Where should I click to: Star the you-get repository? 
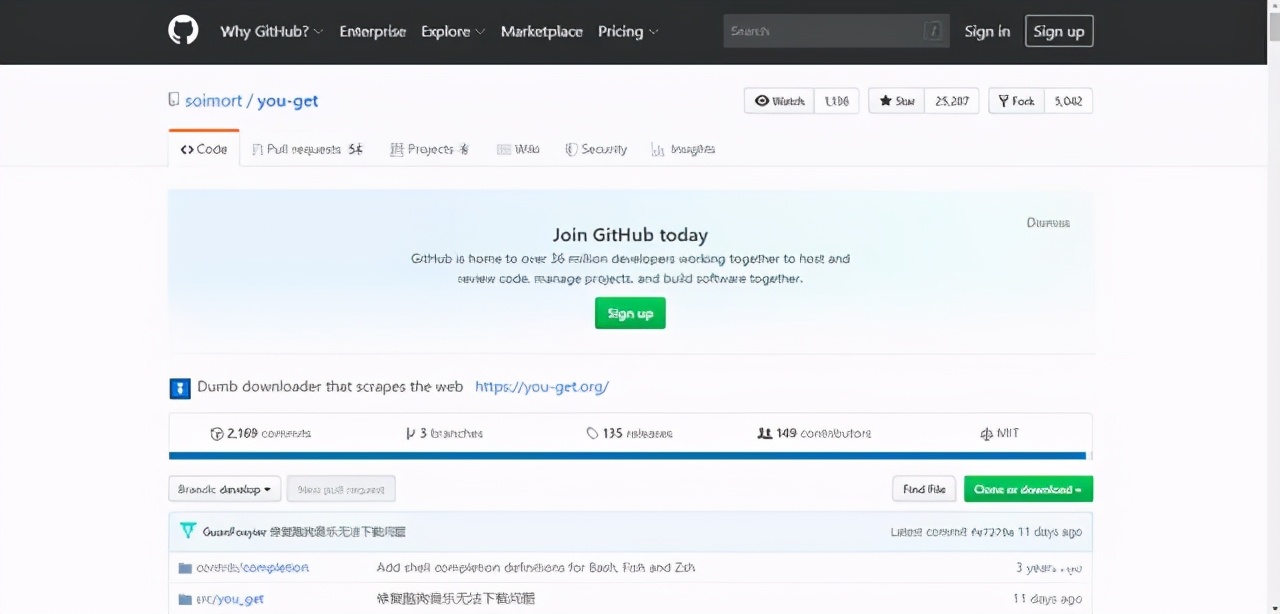coord(897,101)
